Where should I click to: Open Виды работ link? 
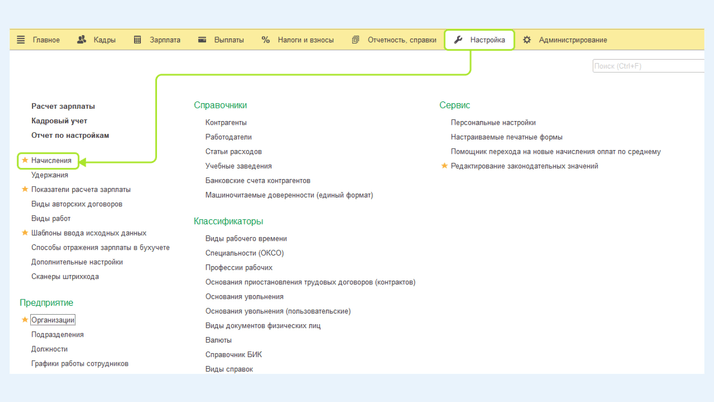click(51, 219)
